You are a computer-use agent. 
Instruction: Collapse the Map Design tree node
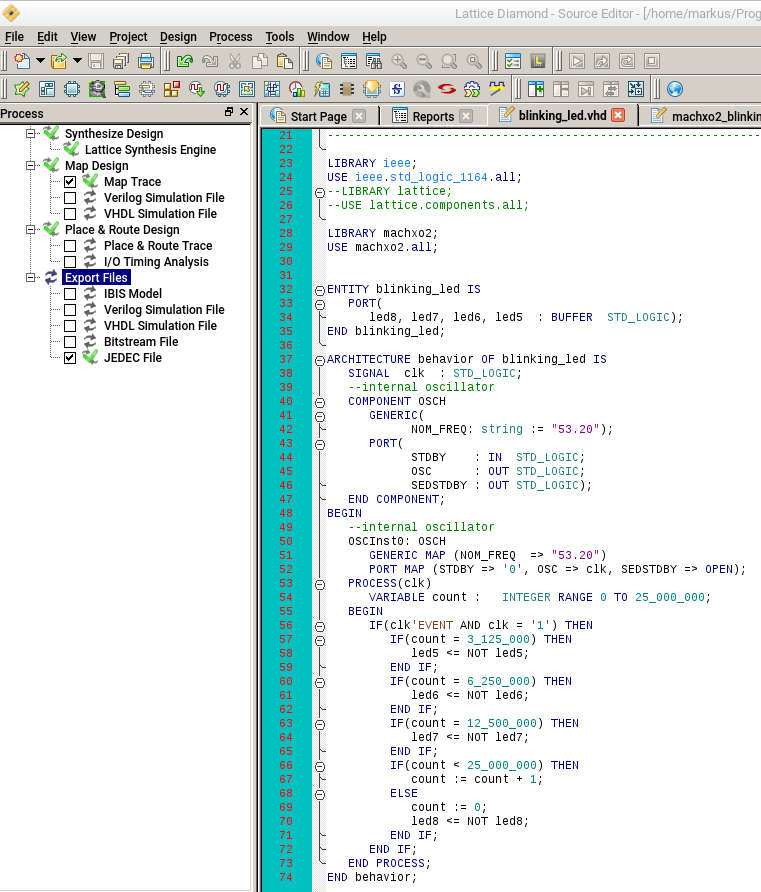[x=30, y=166]
